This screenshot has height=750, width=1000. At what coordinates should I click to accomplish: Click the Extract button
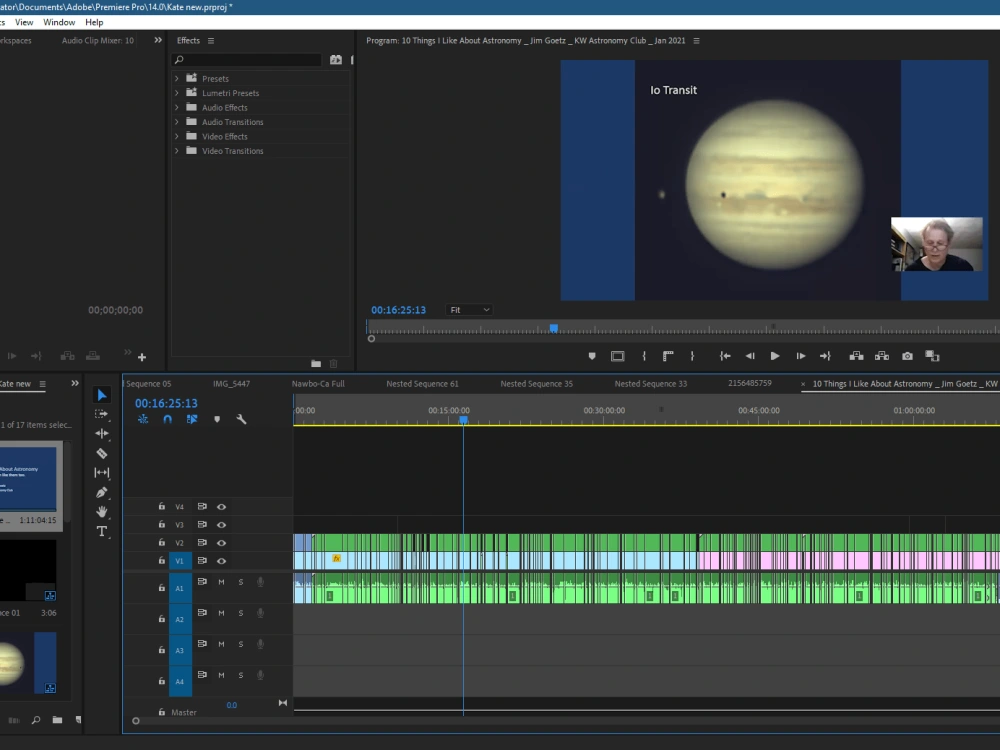882,356
